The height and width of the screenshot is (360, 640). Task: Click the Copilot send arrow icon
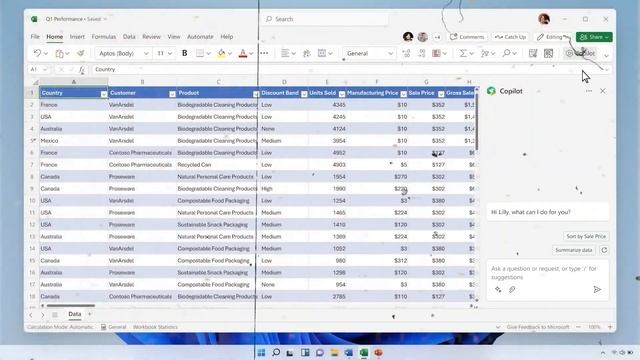[x=597, y=289]
